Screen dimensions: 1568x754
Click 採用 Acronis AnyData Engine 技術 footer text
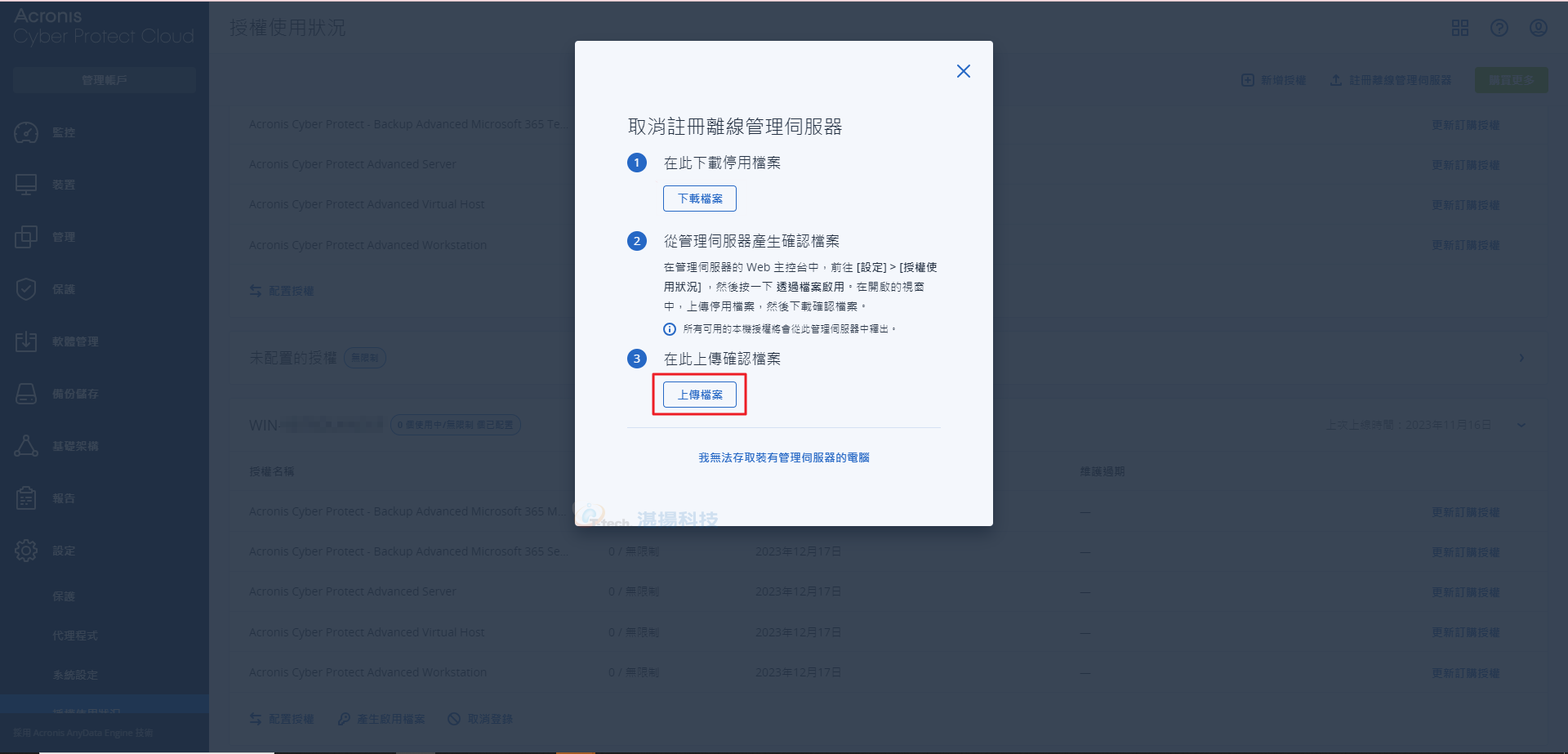pyautogui.click(x=83, y=733)
